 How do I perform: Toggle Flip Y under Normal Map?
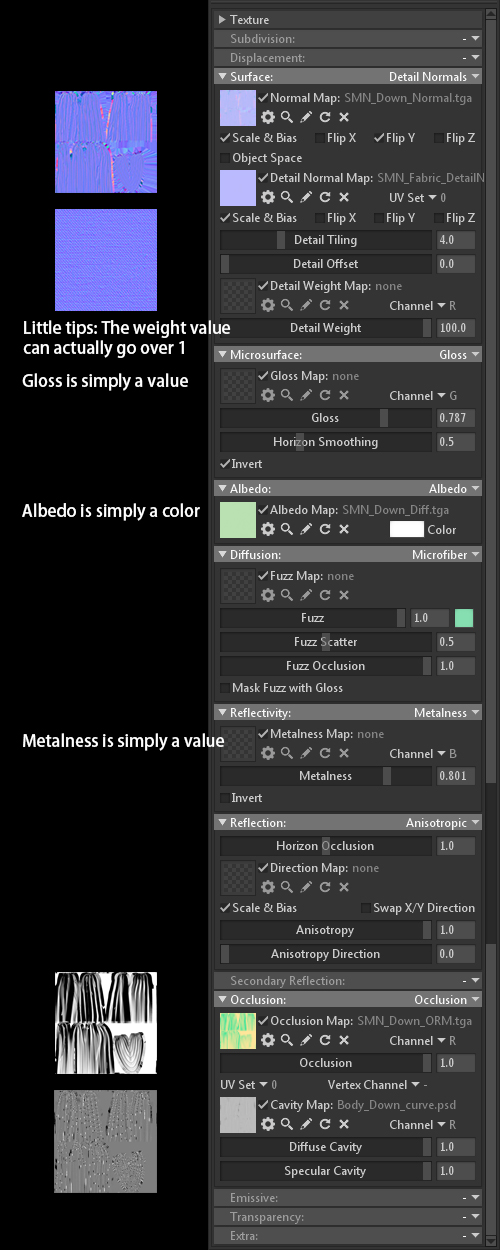(x=395, y=138)
